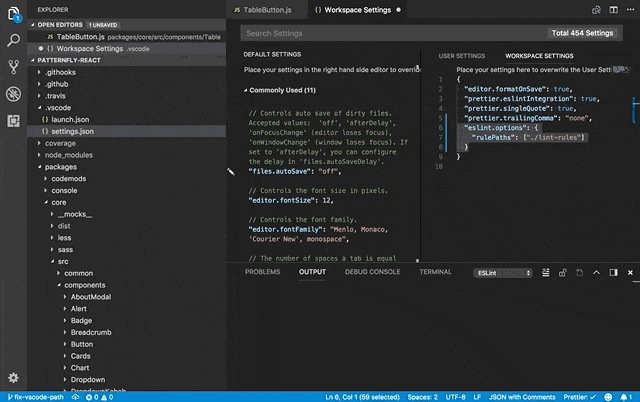Select the ESLint output channel dropdown

(503, 273)
